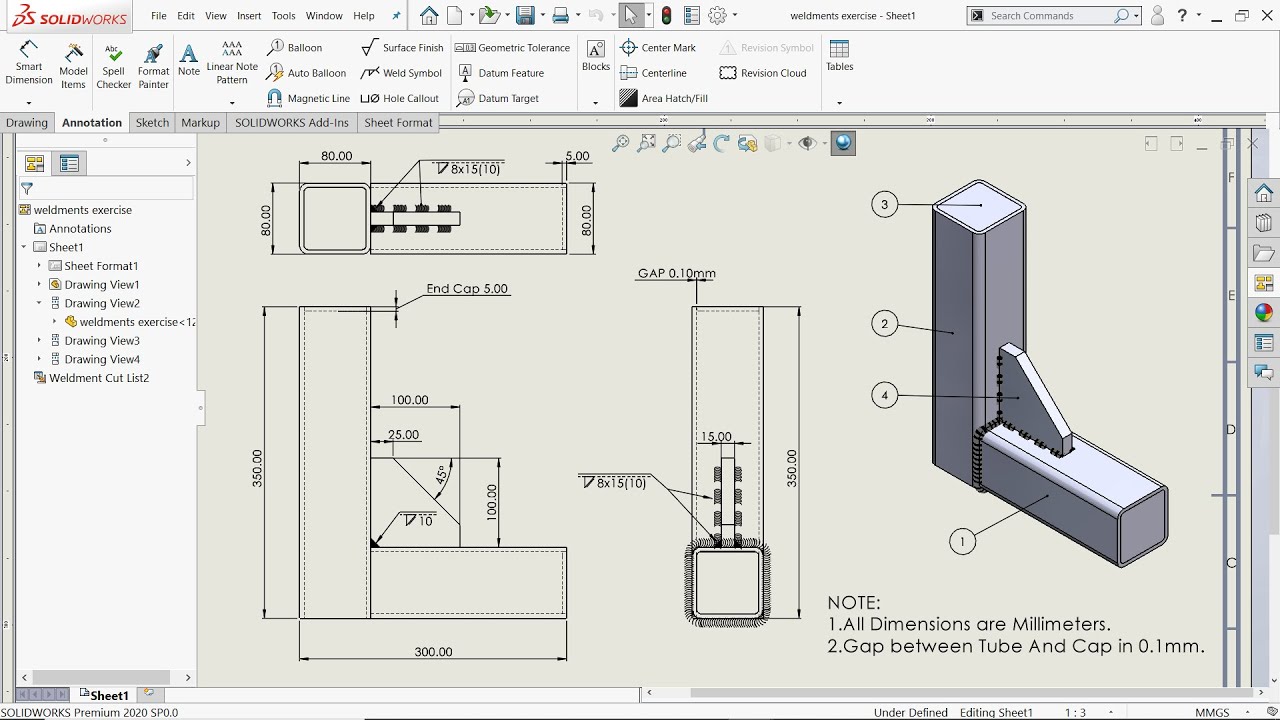Select Drawing View4 in the tree
This screenshot has height=720, width=1280.
[x=94, y=359]
